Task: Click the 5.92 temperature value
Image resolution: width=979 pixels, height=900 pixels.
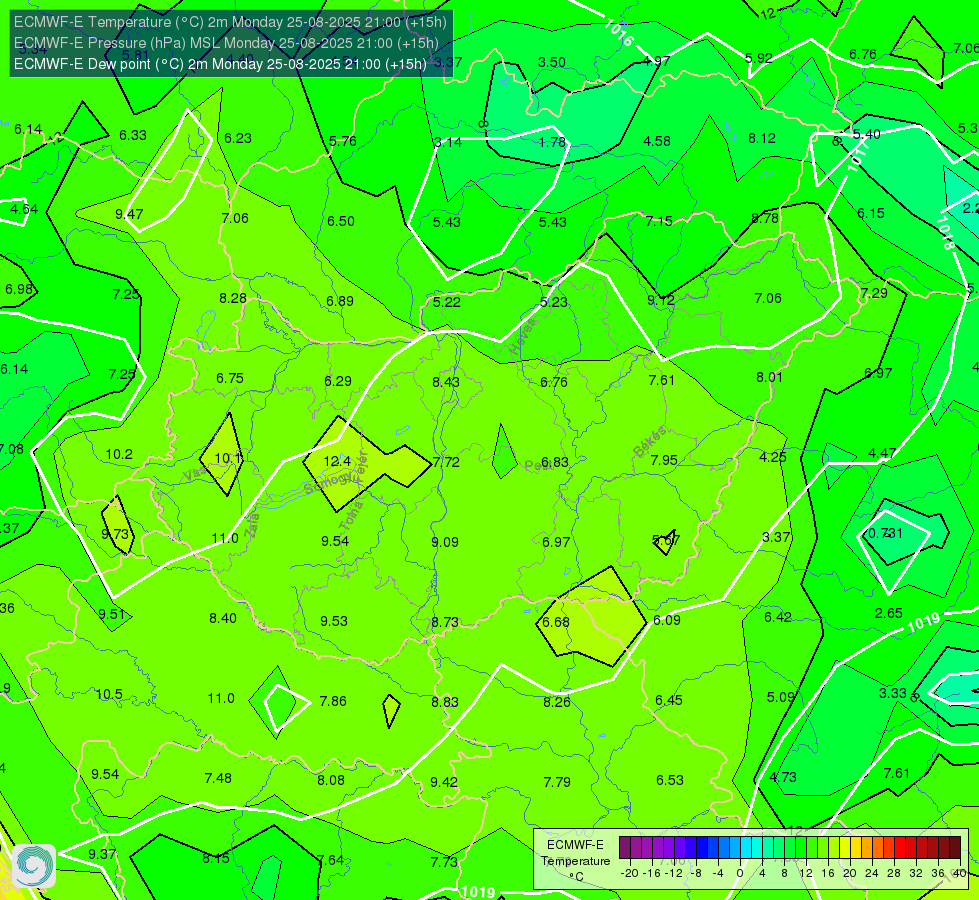Action: point(759,58)
